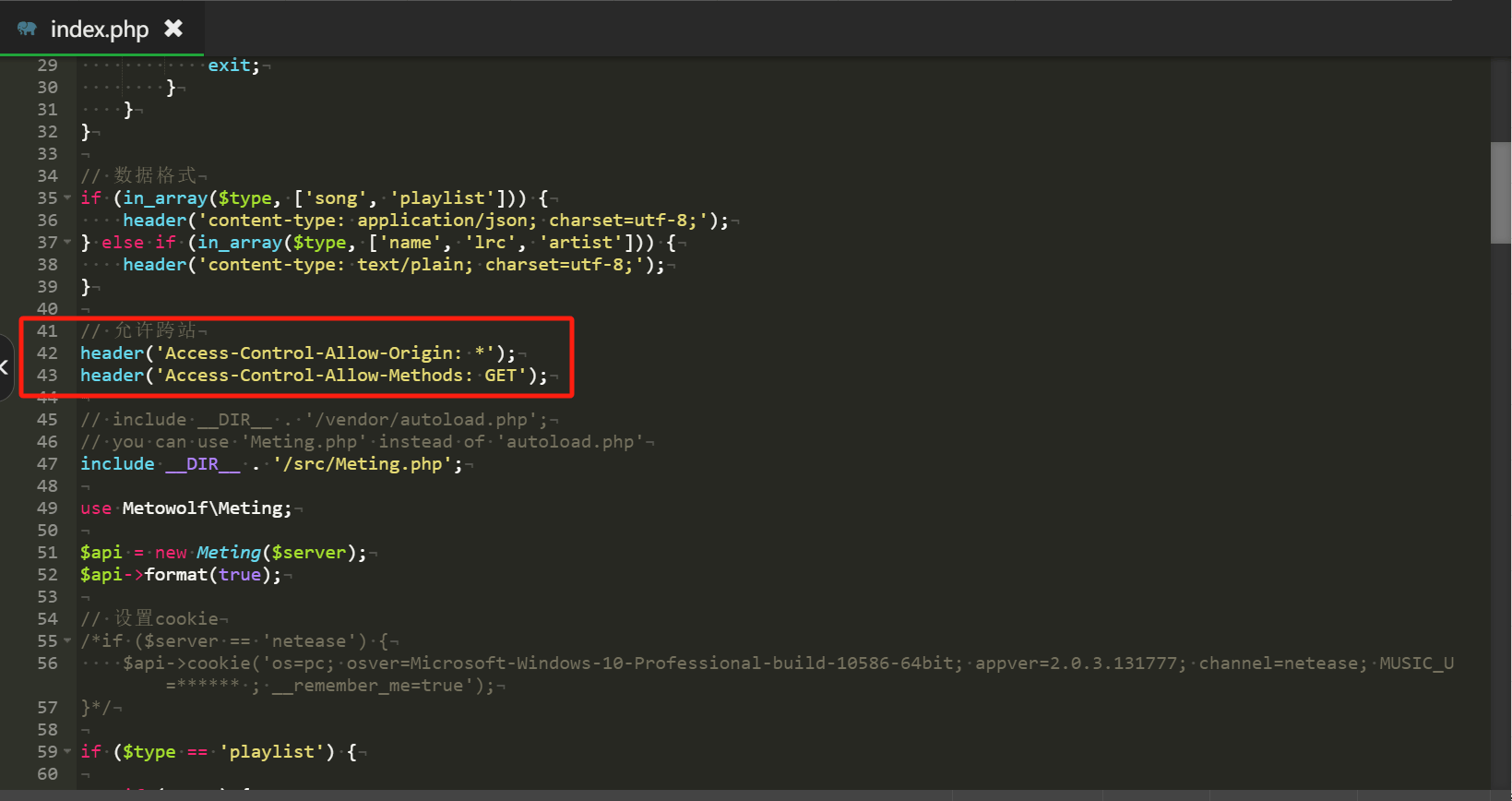1512x801 pixels.
Task: Select the index.php tab
Action: click(x=99, y=30)
